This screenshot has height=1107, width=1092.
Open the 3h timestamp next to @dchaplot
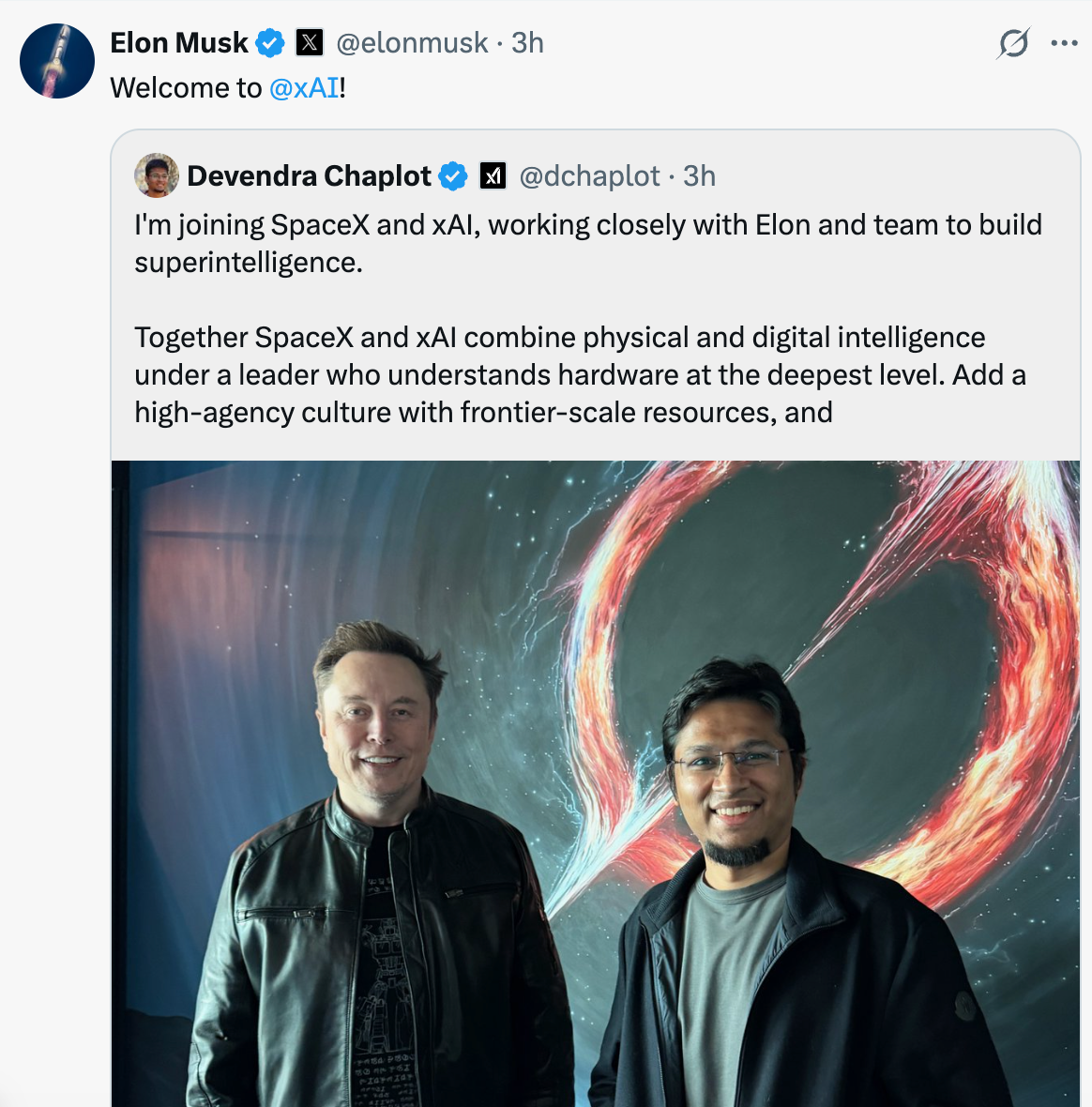point(699,176)
